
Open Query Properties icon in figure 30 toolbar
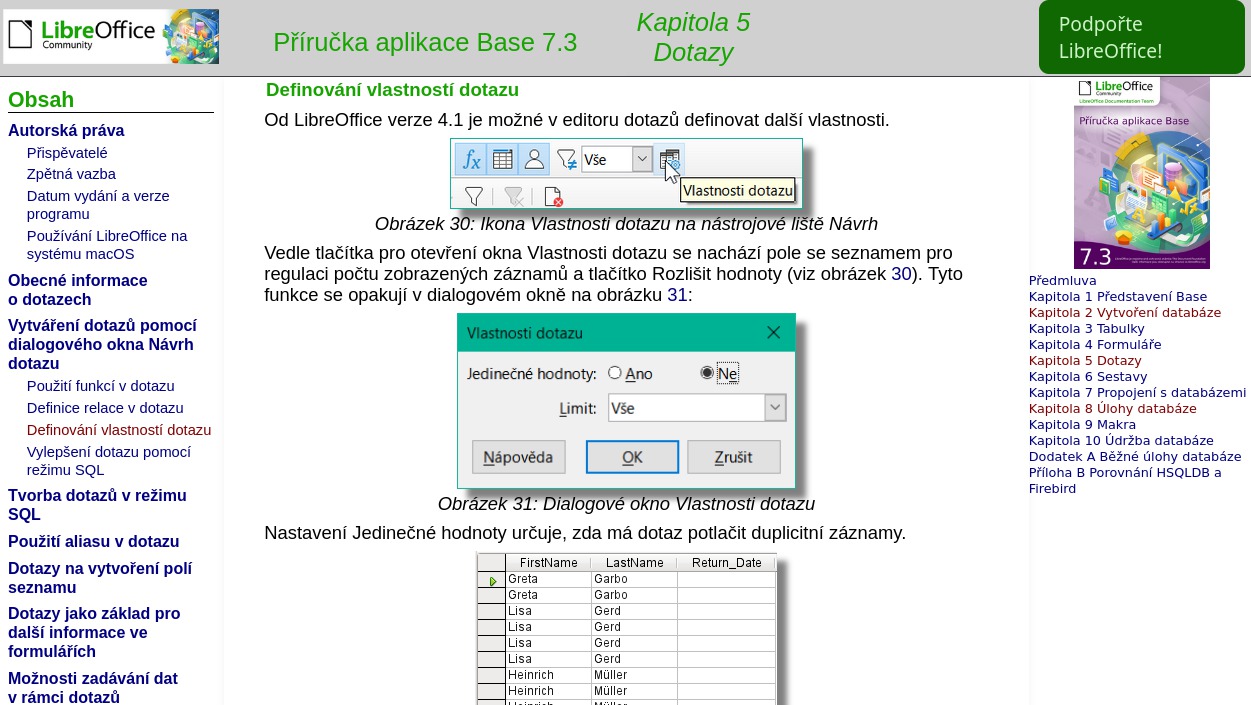[670, 160]
